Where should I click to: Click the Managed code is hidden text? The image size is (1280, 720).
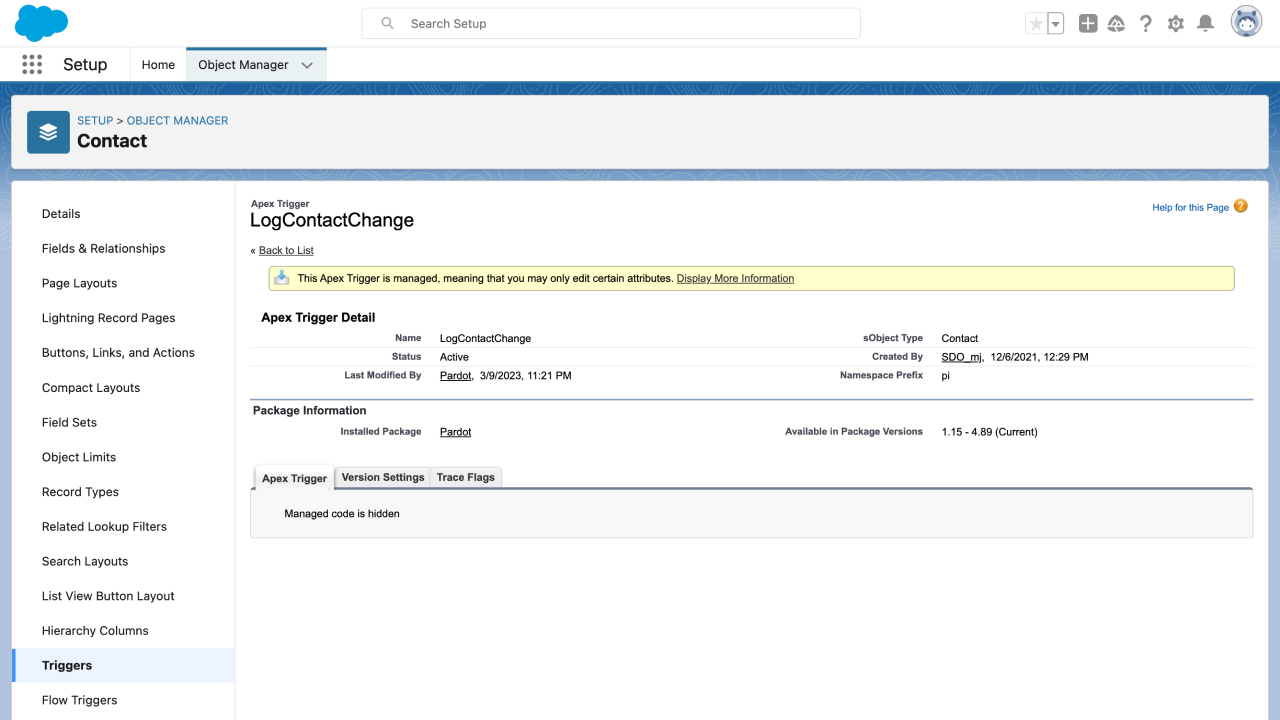coord(342,513)
